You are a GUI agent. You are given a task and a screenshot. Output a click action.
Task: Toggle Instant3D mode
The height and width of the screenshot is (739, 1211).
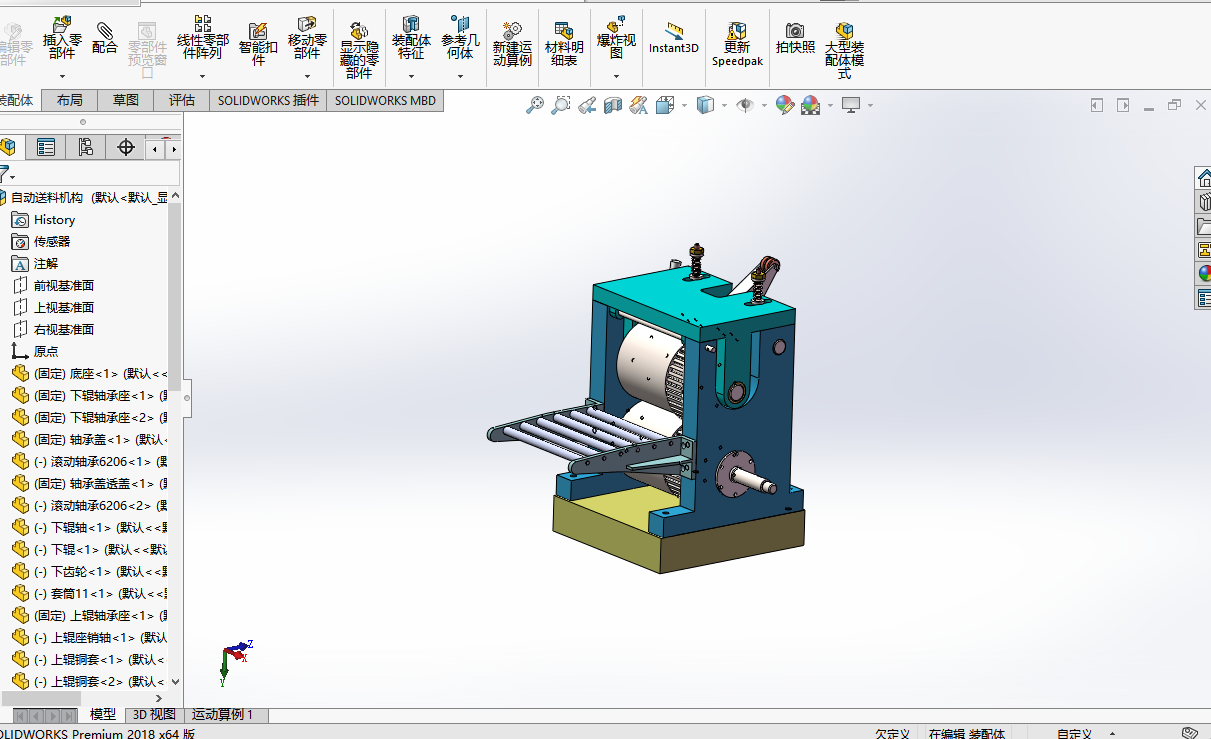674,38
